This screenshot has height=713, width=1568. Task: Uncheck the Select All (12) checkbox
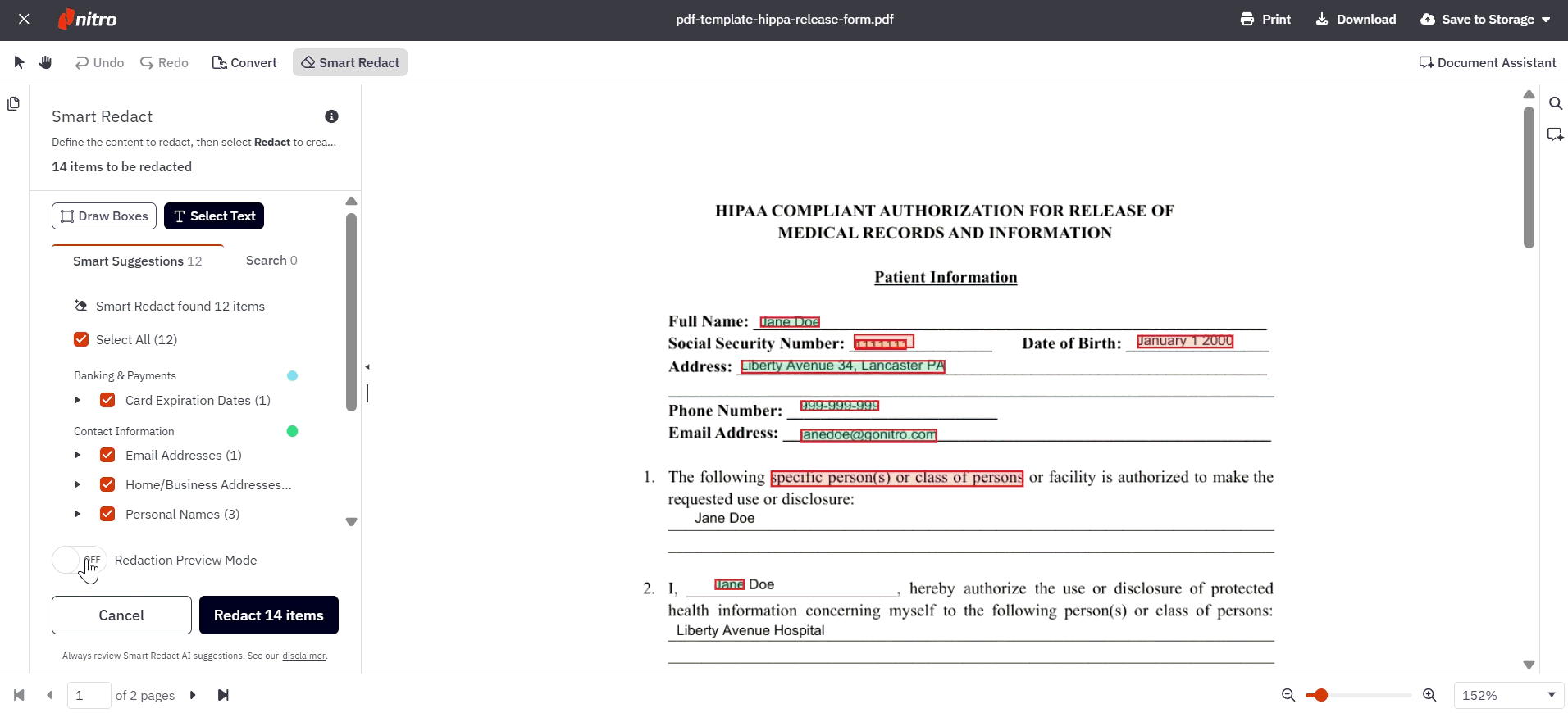point(81,339)
